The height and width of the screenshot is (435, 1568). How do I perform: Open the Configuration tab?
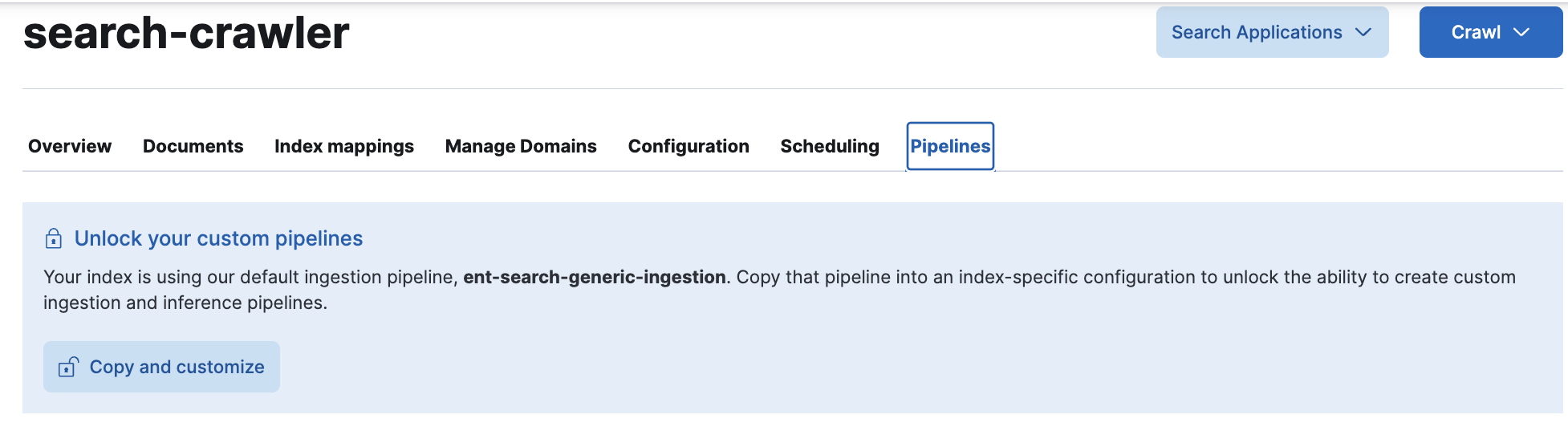click(689, 146)
